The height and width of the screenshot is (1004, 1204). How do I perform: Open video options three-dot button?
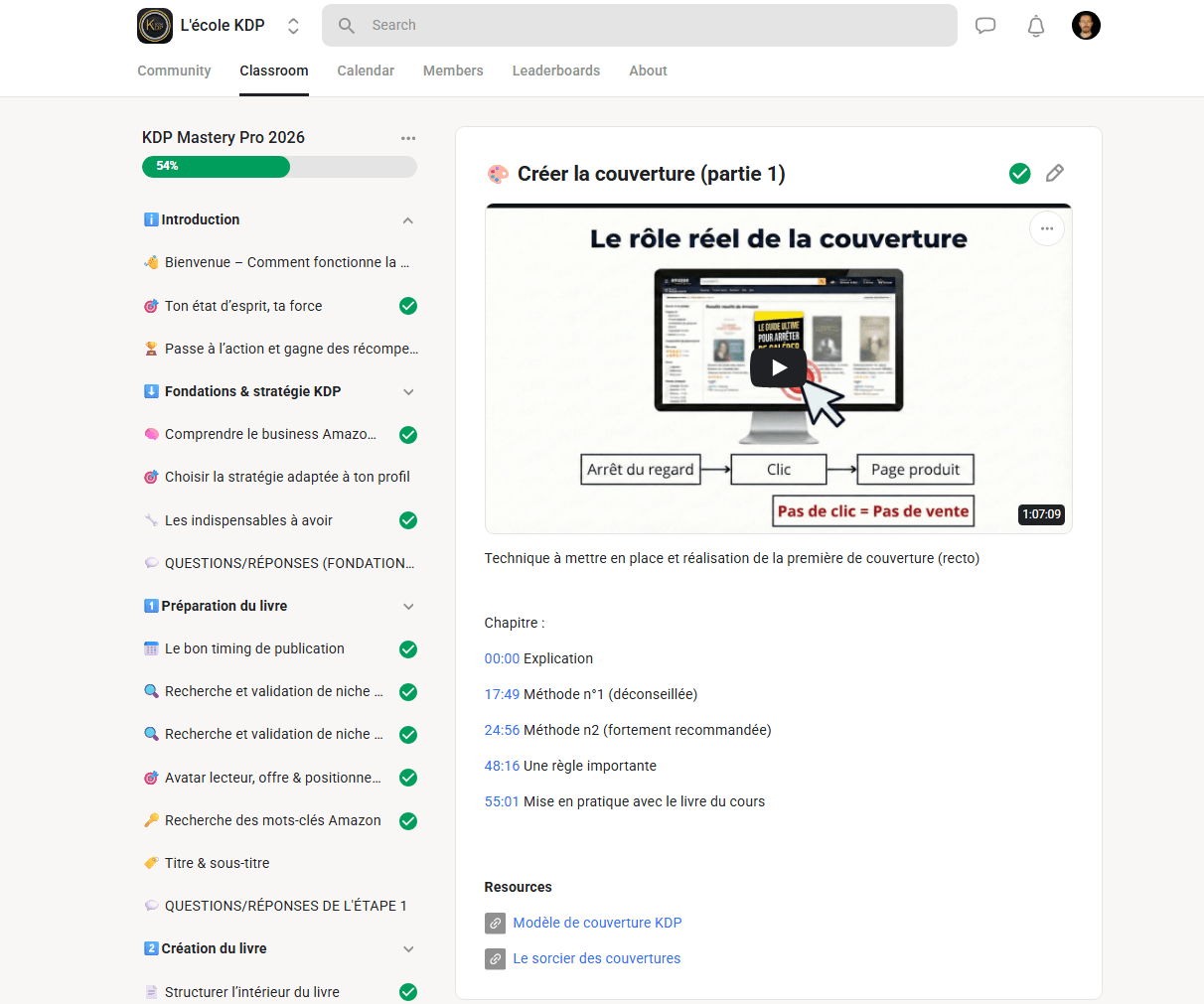point(1047,228)
